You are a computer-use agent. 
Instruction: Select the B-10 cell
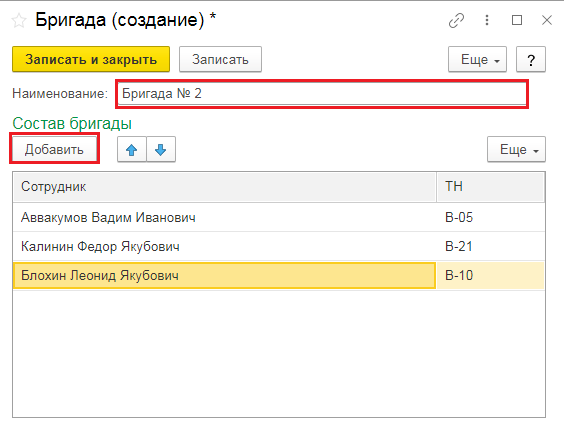491,276
